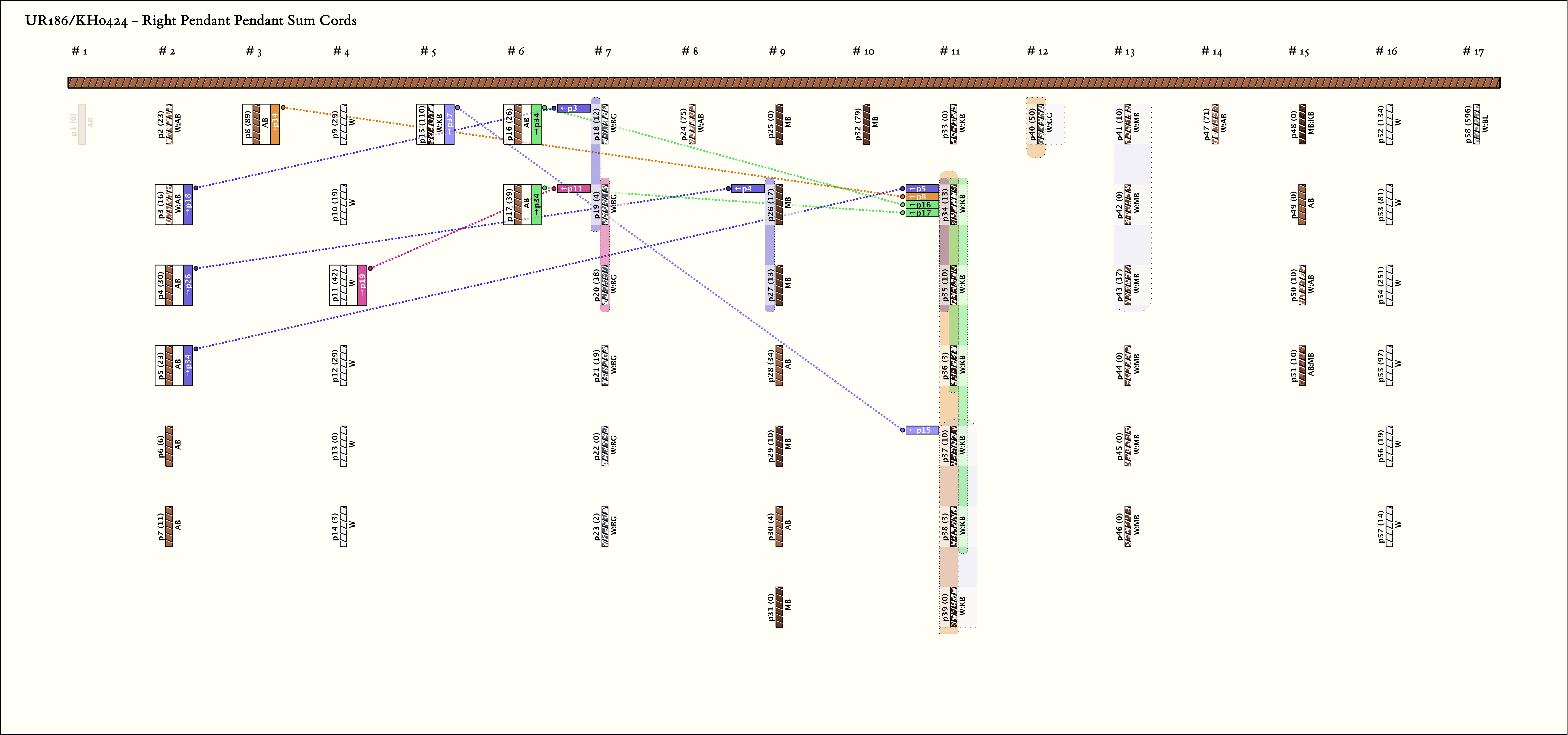
Task: Click the ←p3 label near p18
Action: [x=573, y=108]
